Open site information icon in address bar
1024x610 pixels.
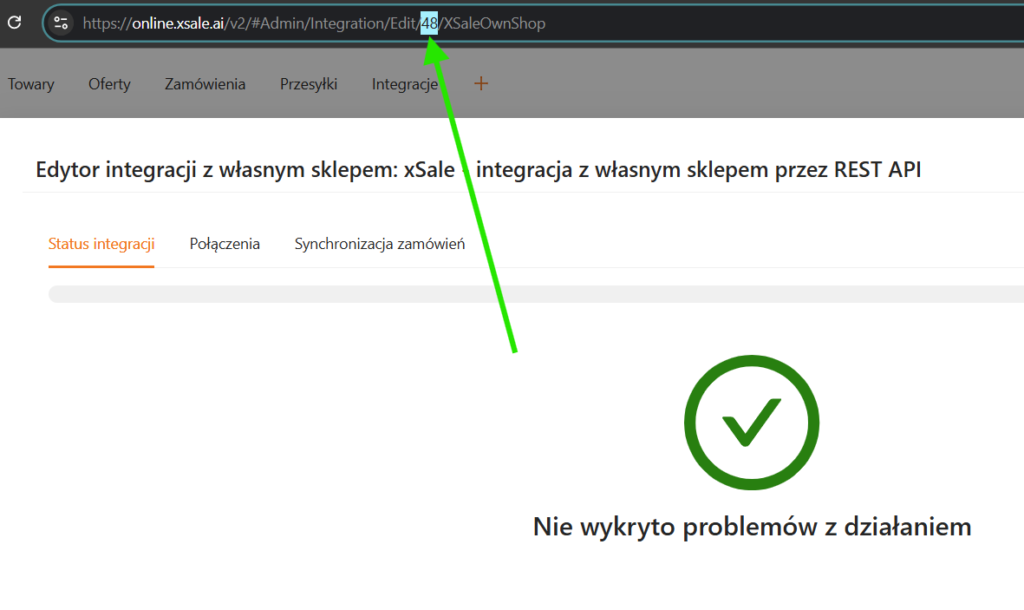[x=61, y=22]
